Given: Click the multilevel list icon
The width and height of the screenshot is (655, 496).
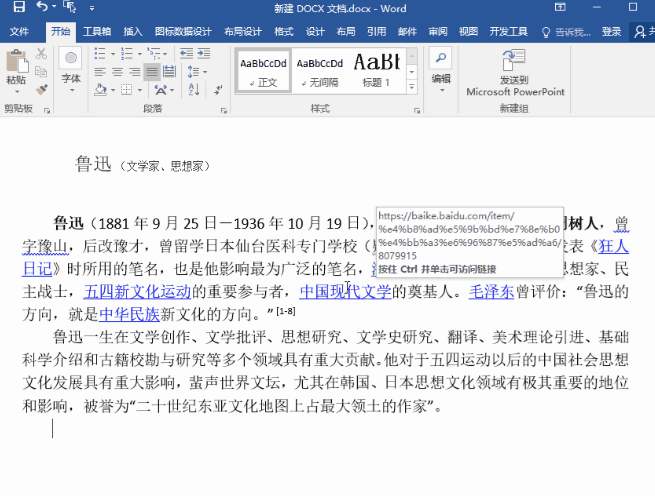Looking at the screenshot, I should [154, 53].
